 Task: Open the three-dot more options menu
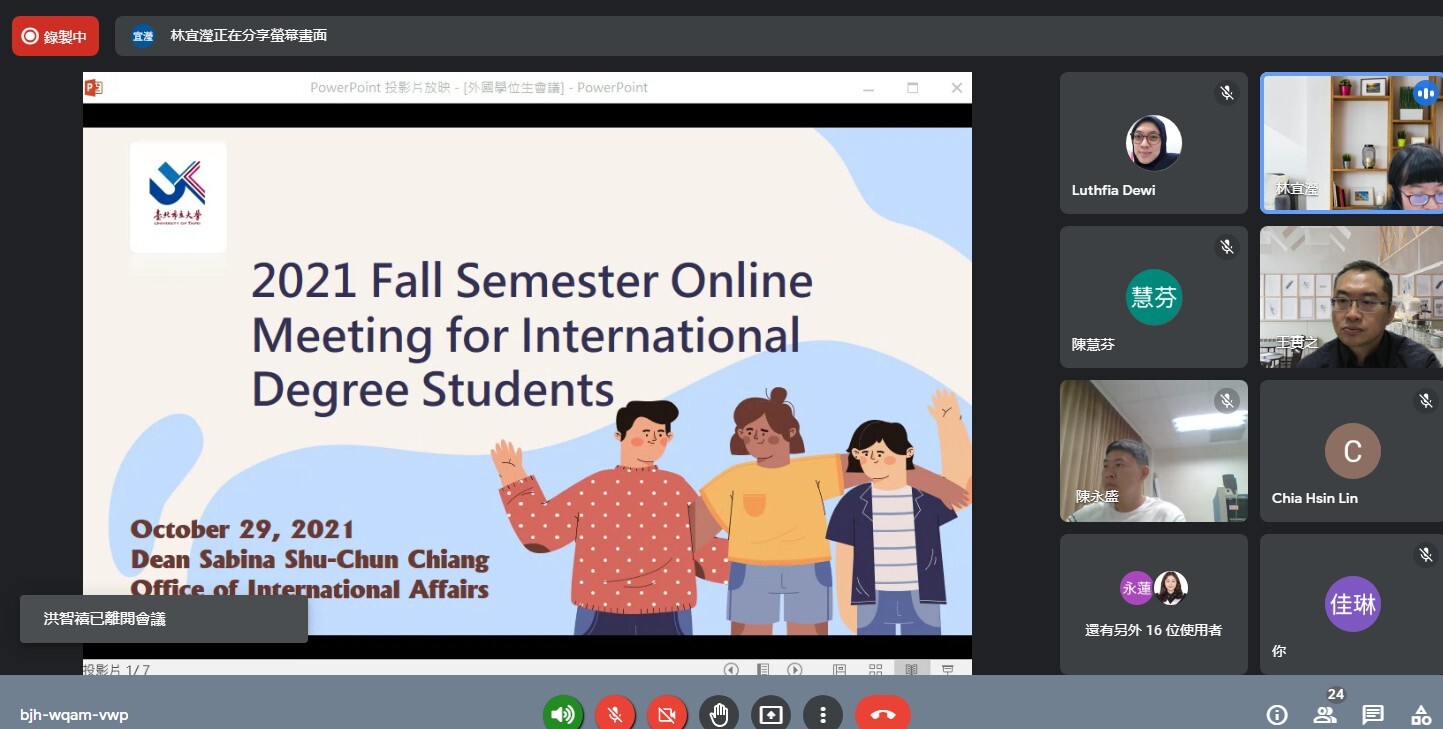823,714
